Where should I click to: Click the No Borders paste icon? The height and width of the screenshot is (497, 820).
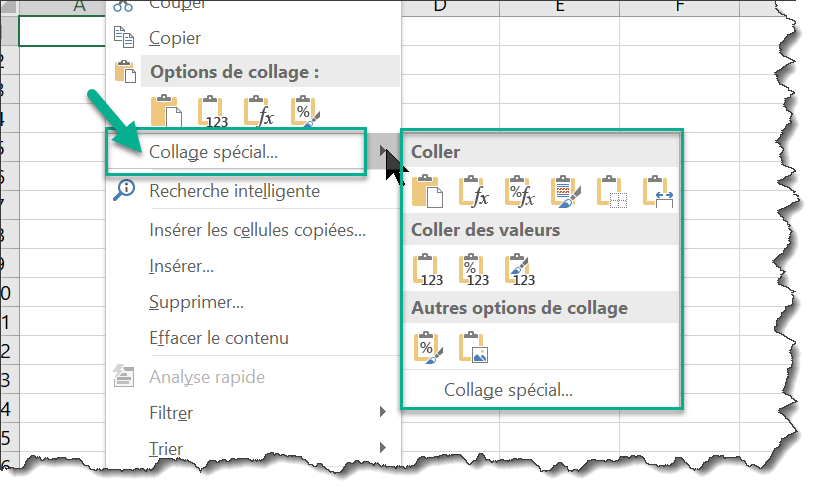coord(611,191)
